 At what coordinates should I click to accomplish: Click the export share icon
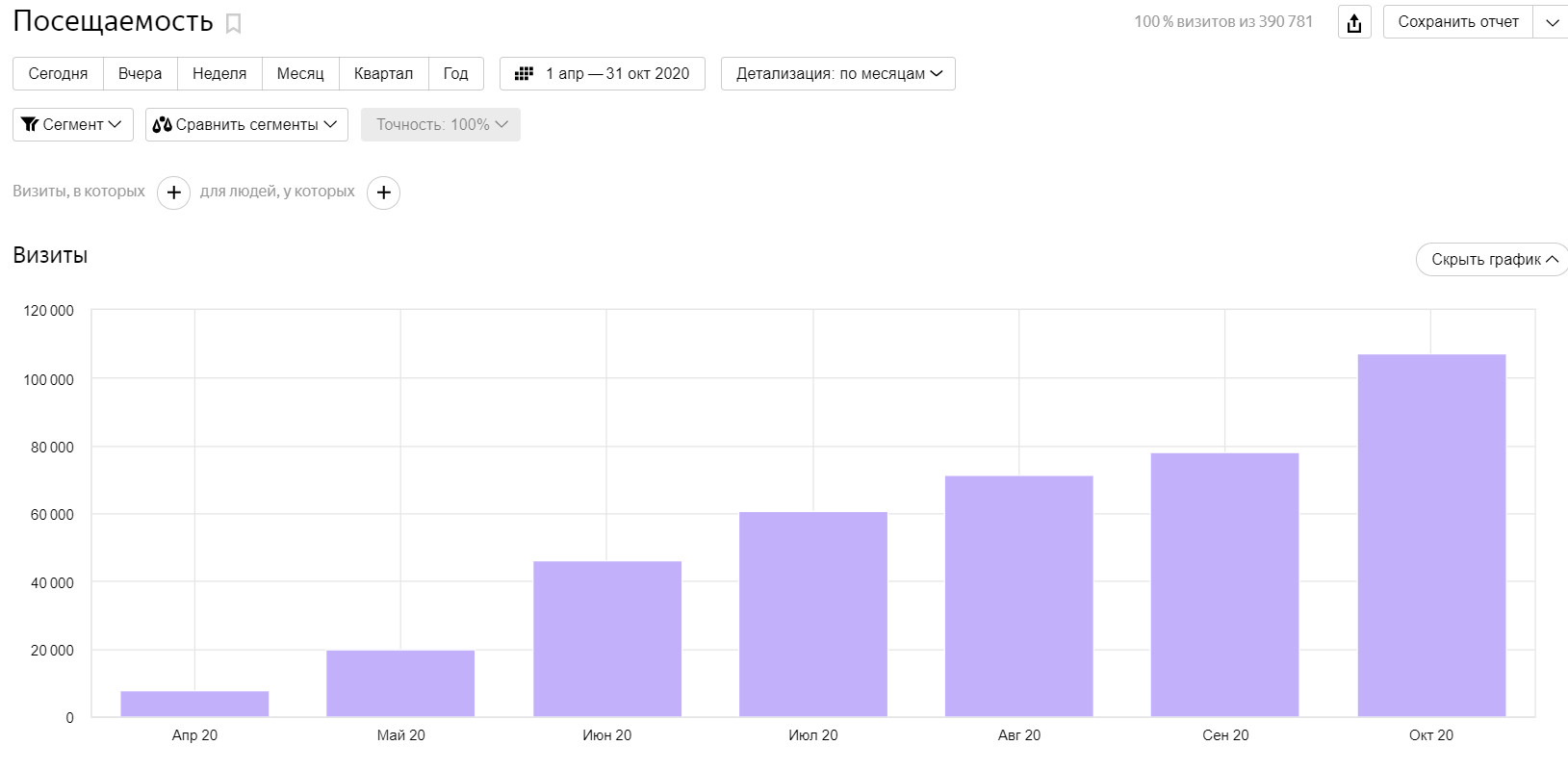(1354, 23)
